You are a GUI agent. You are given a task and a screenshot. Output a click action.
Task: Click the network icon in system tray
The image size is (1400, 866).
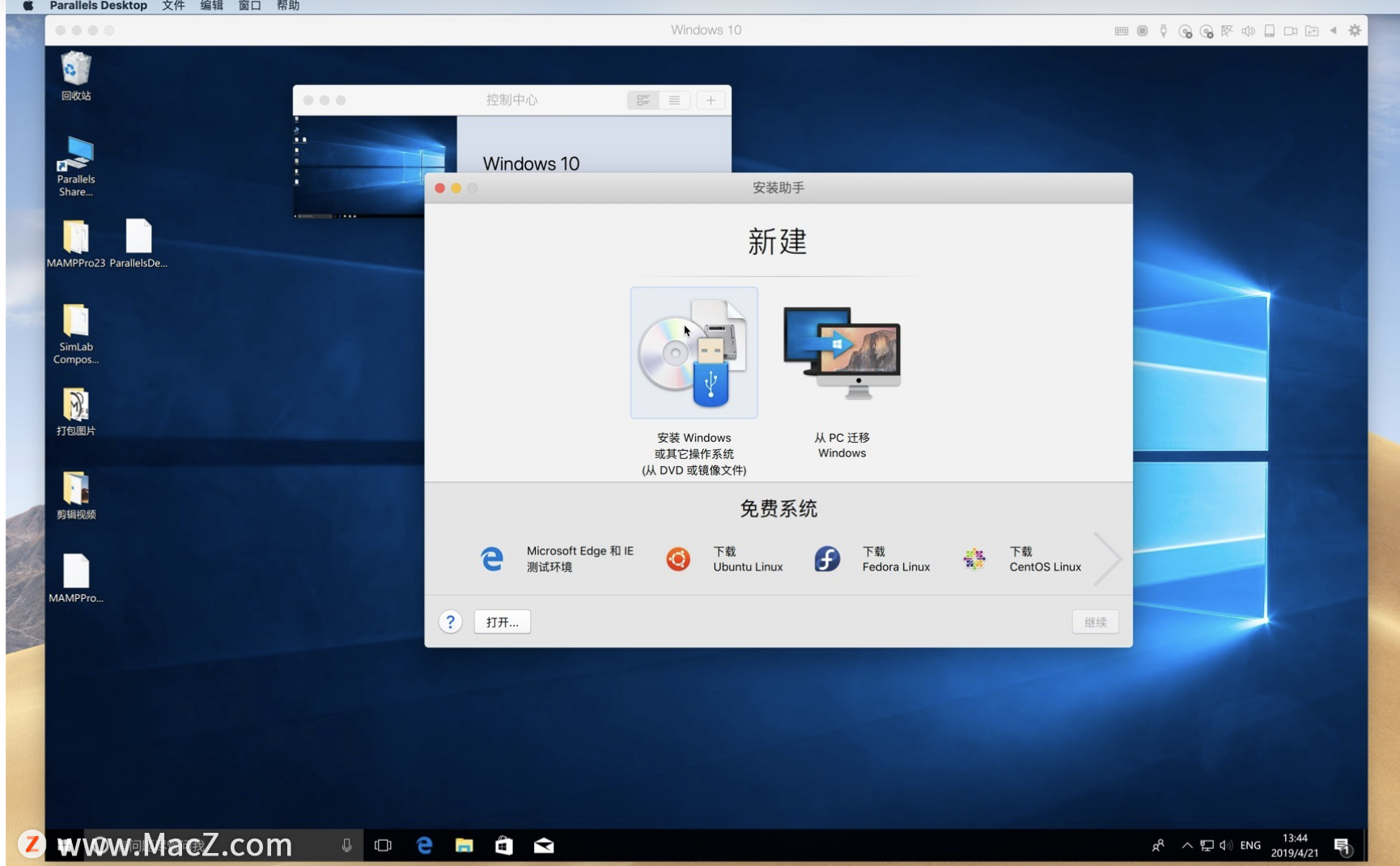click(1207, 846)
